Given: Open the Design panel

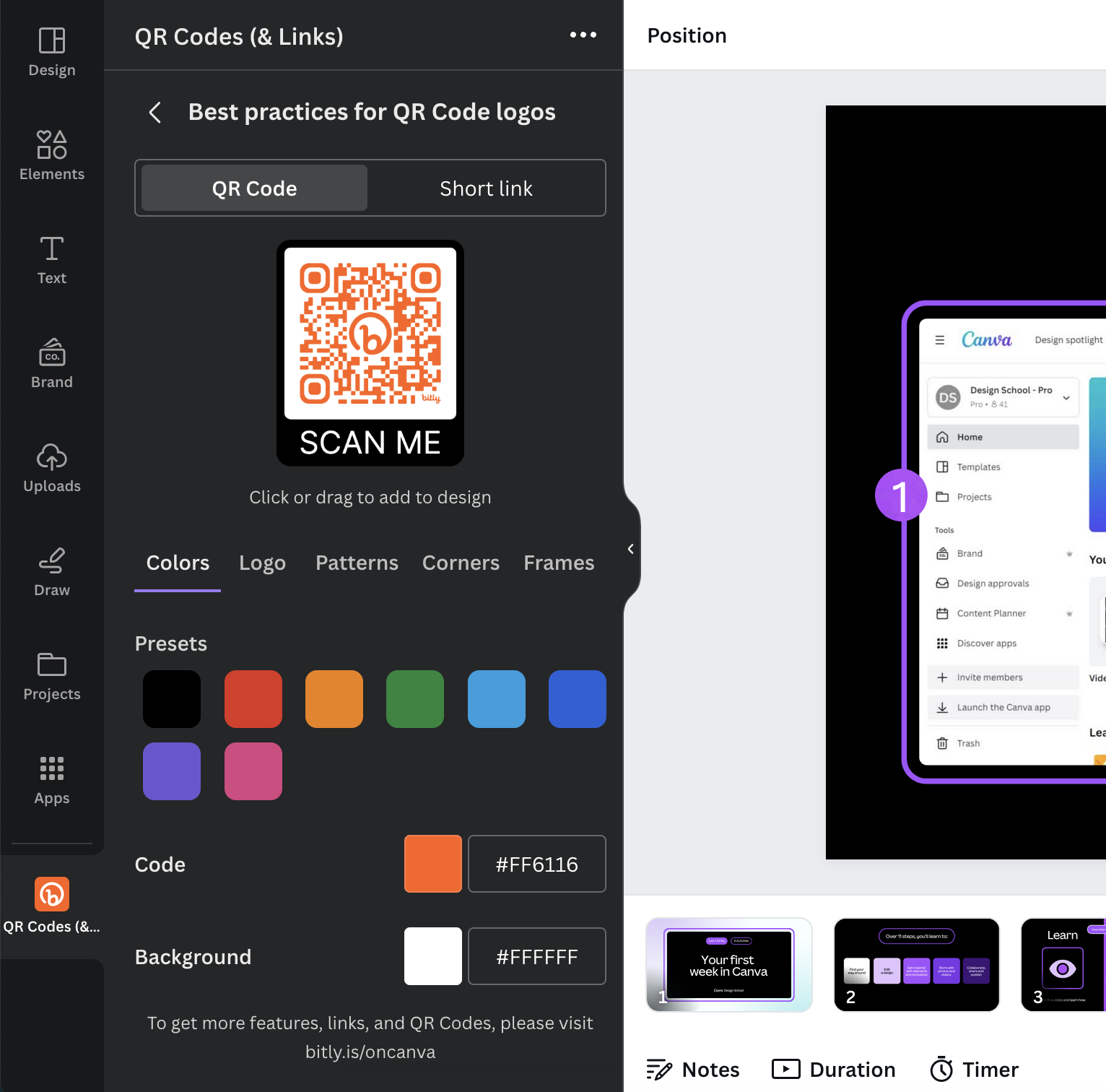Looking at the screenshot, I should [x=52, y=52].
